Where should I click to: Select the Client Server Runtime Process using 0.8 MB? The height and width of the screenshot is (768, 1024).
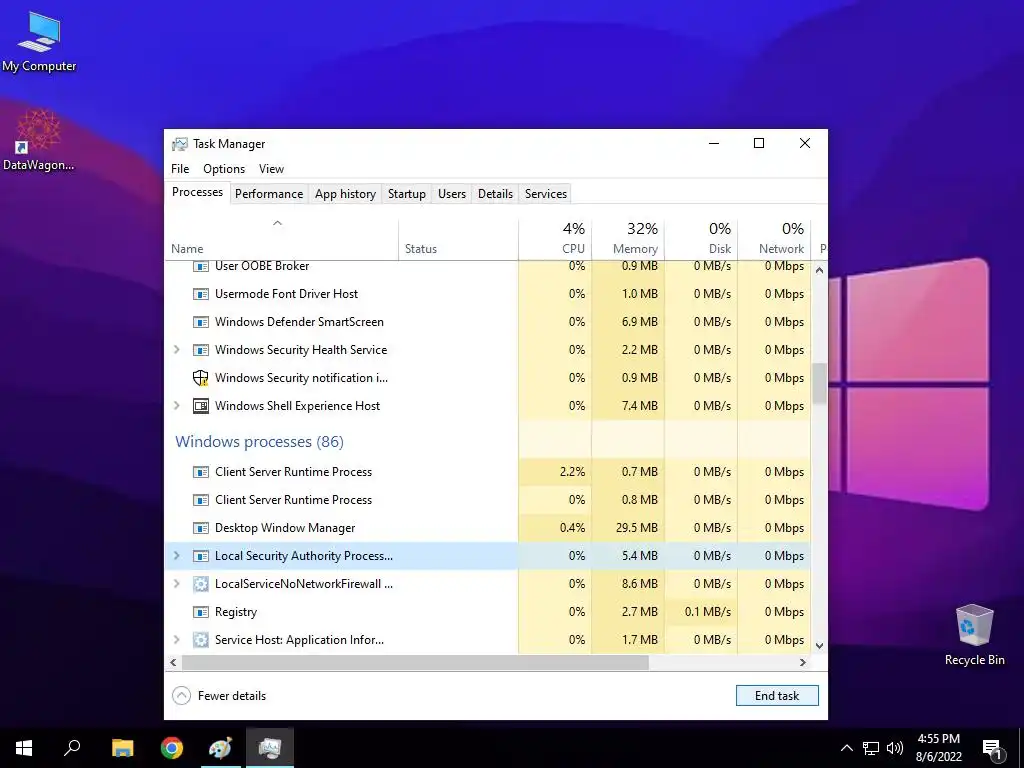point(488,500)
